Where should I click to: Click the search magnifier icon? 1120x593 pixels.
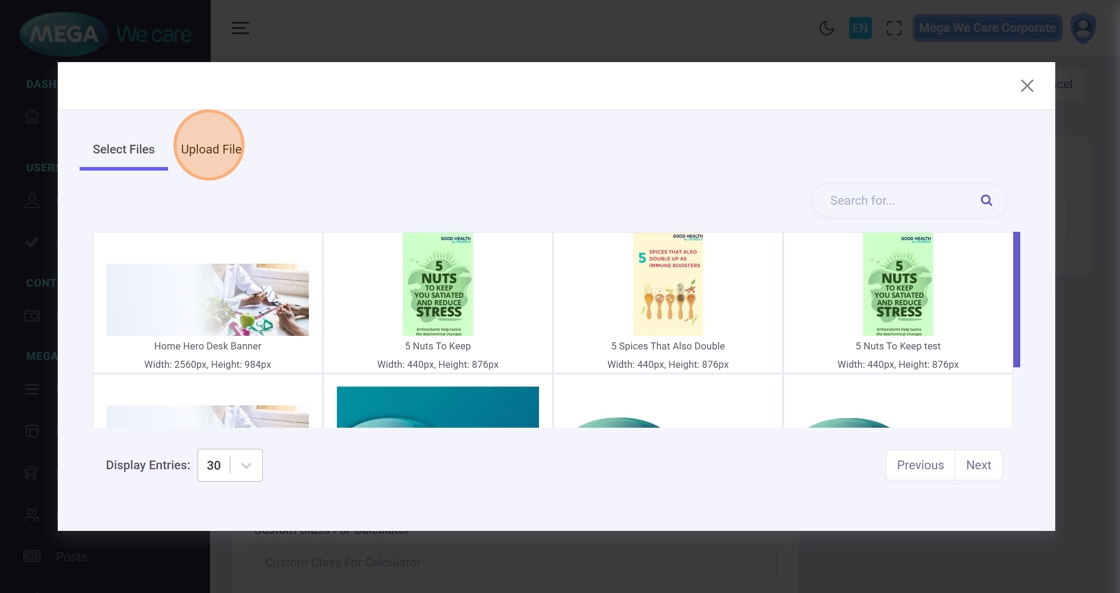(x=986, y=200)
